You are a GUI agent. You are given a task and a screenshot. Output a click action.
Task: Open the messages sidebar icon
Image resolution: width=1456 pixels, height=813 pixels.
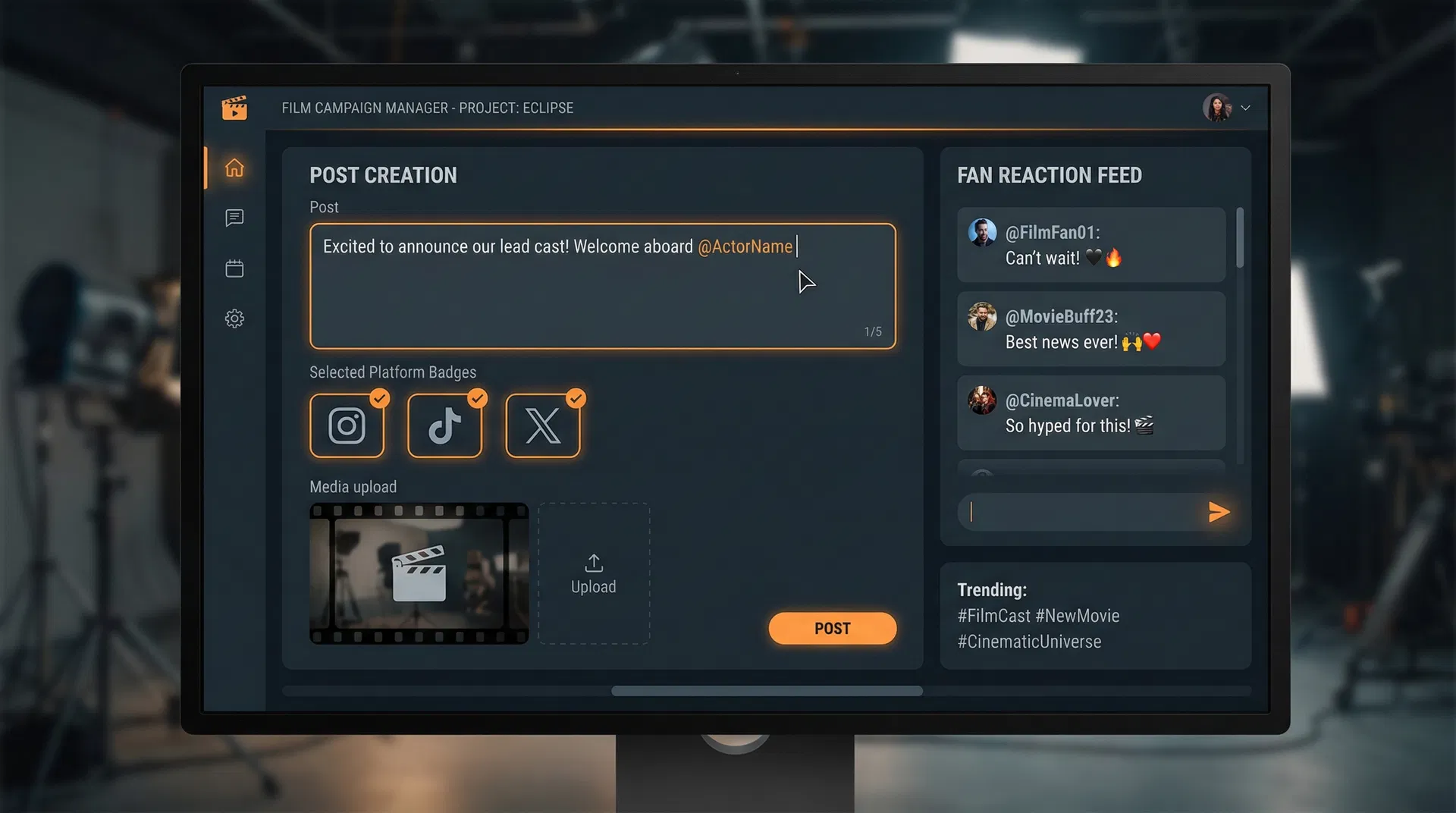click(x=234, y=218)
